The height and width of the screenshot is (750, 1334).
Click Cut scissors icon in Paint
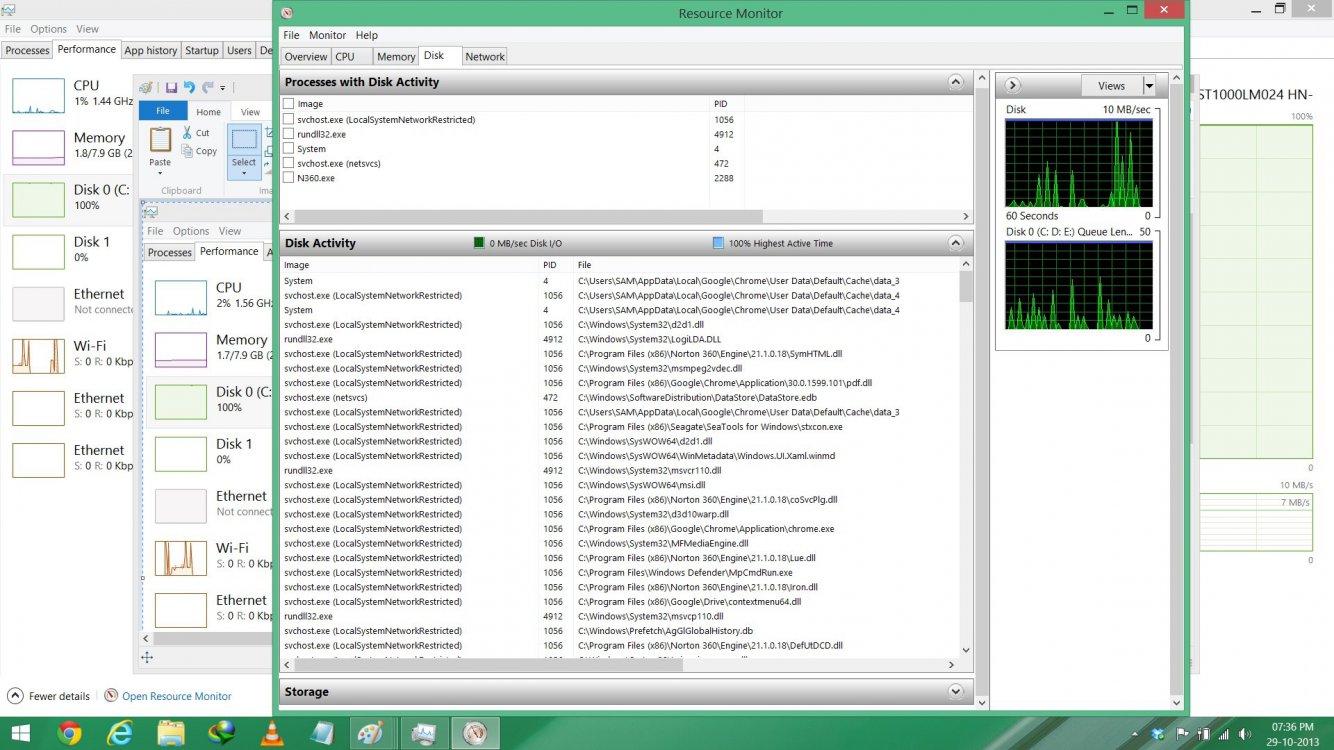[x=188, y=132]
